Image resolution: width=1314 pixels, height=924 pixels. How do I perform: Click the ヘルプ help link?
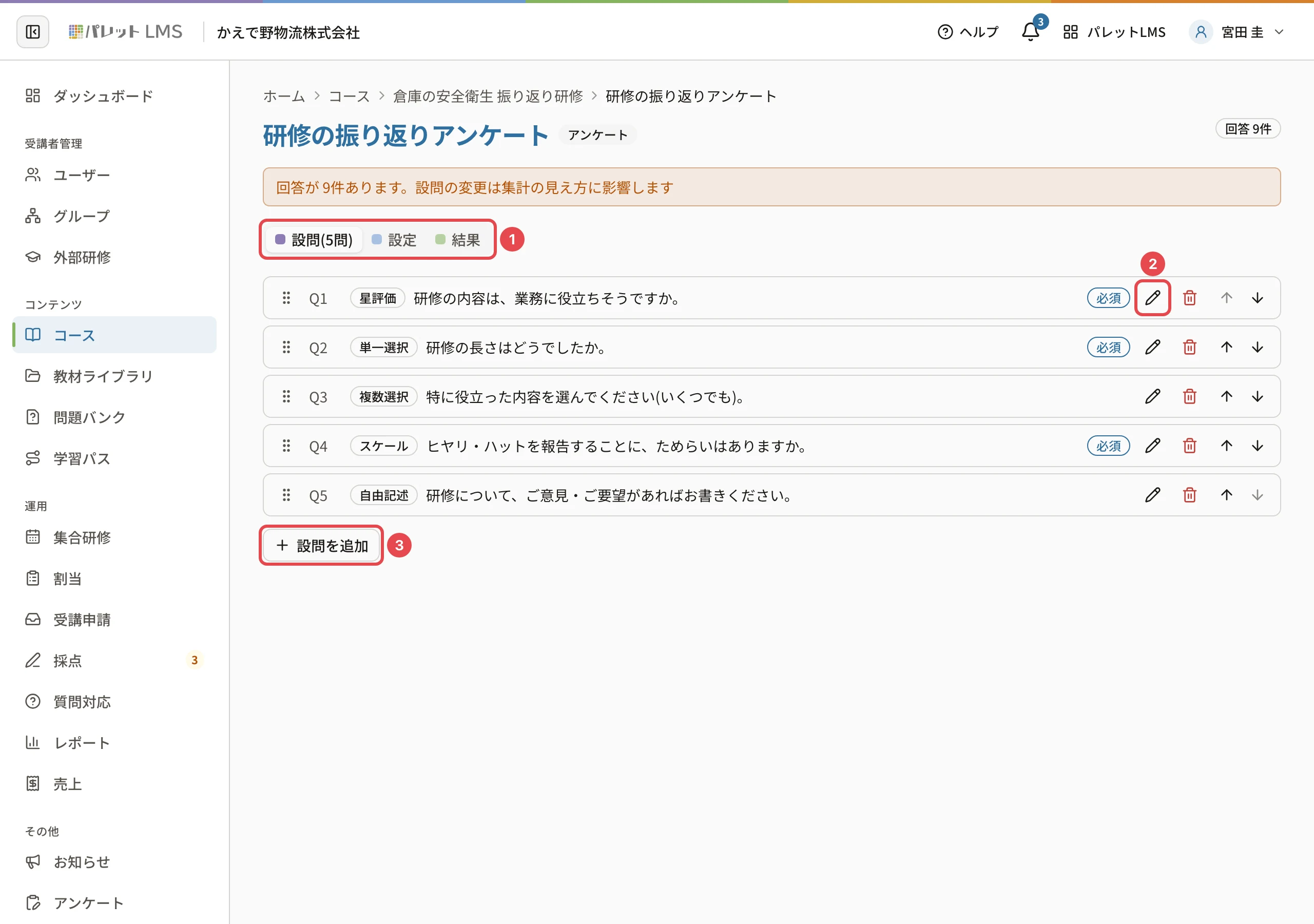[x=968, y=31]
